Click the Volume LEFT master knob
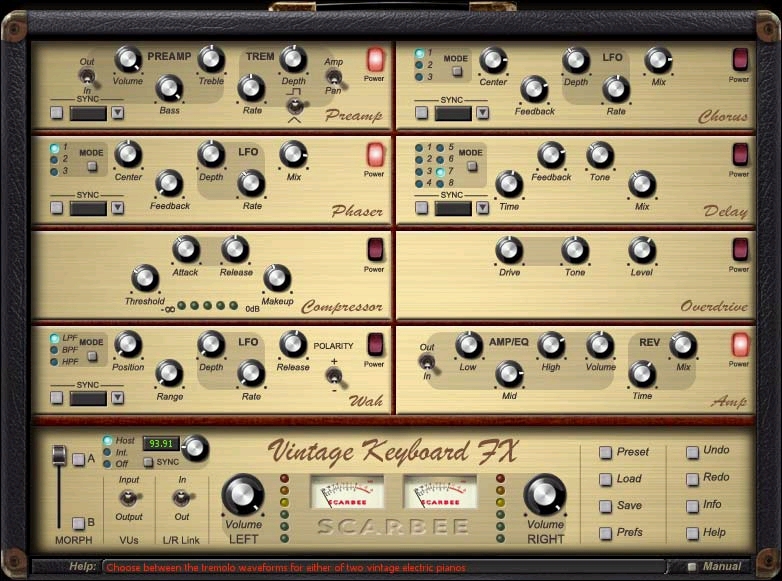 pyautogui.click(x=243, y=495)
